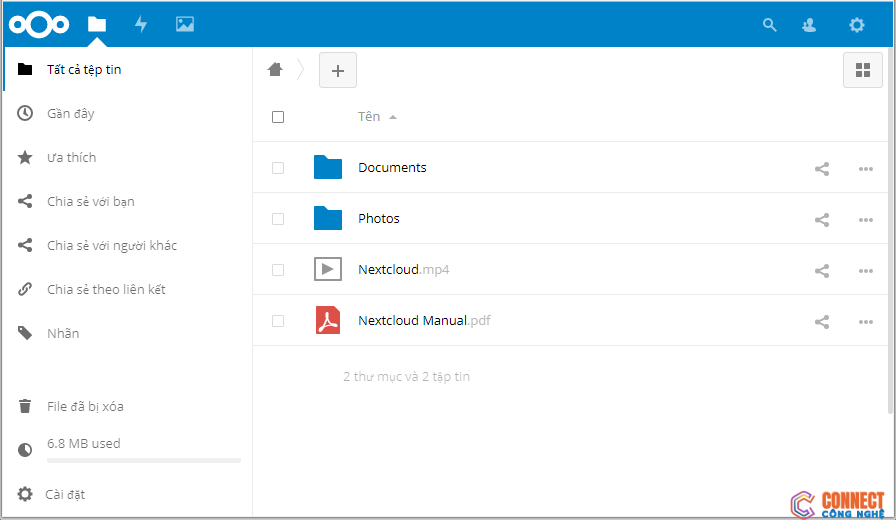This screenshot has width=896, height=520.
Task: Click the pie quota icon
Action: [25, 450]
